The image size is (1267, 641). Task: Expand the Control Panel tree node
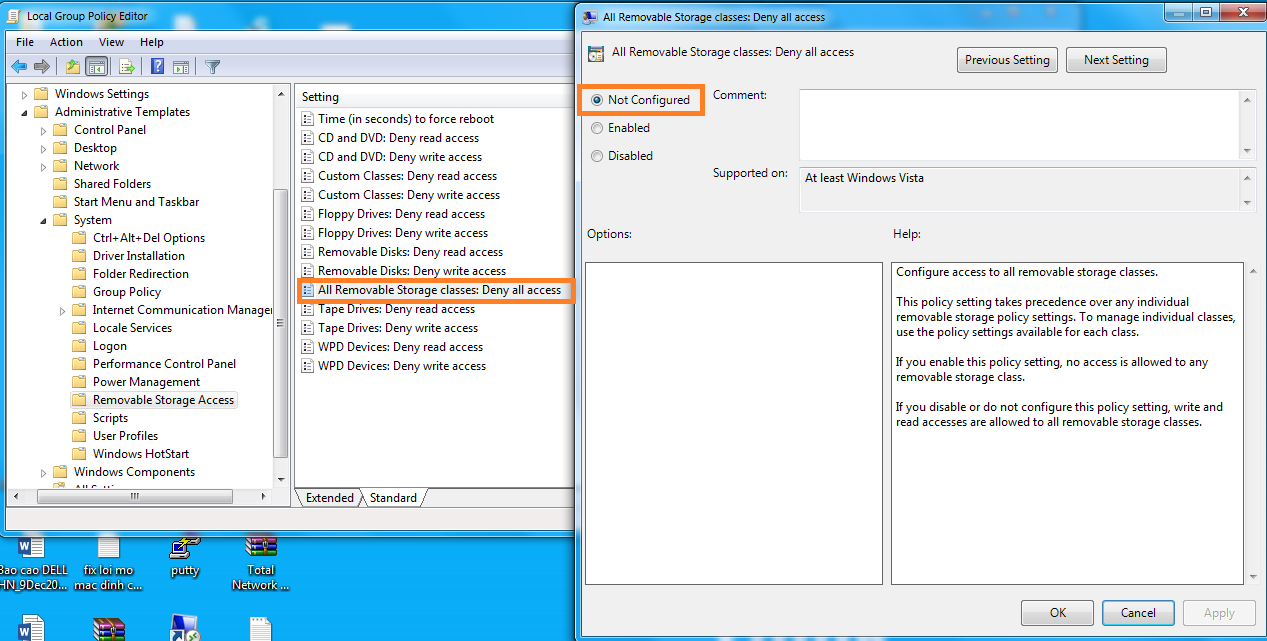click(43, 131)
